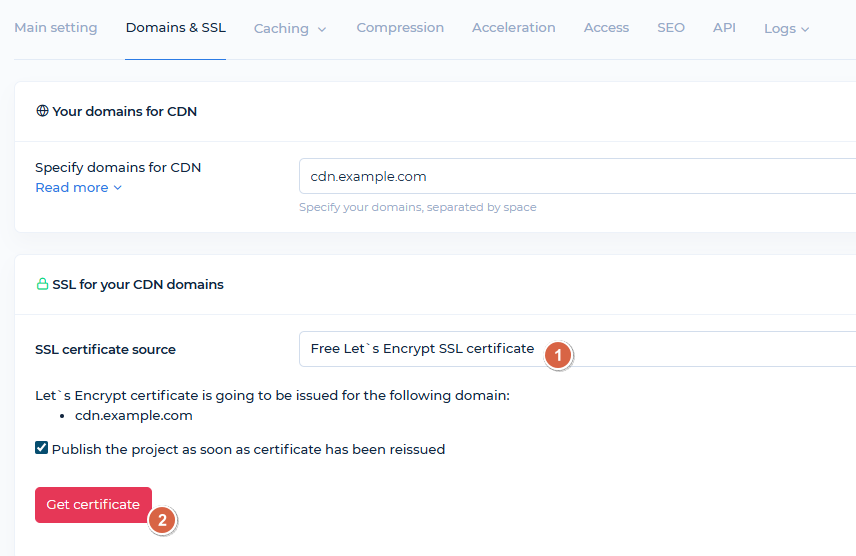Switch to the Main setting tab
This screenshot has height=556, width=856.
click(x=56, y=28)
